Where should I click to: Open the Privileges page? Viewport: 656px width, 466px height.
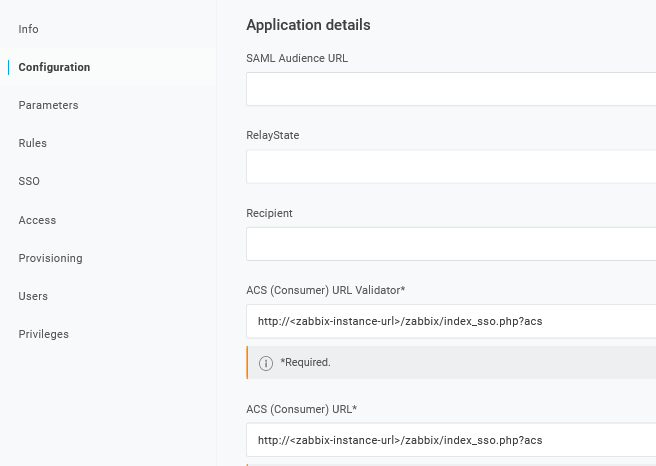tap(43, 334)
